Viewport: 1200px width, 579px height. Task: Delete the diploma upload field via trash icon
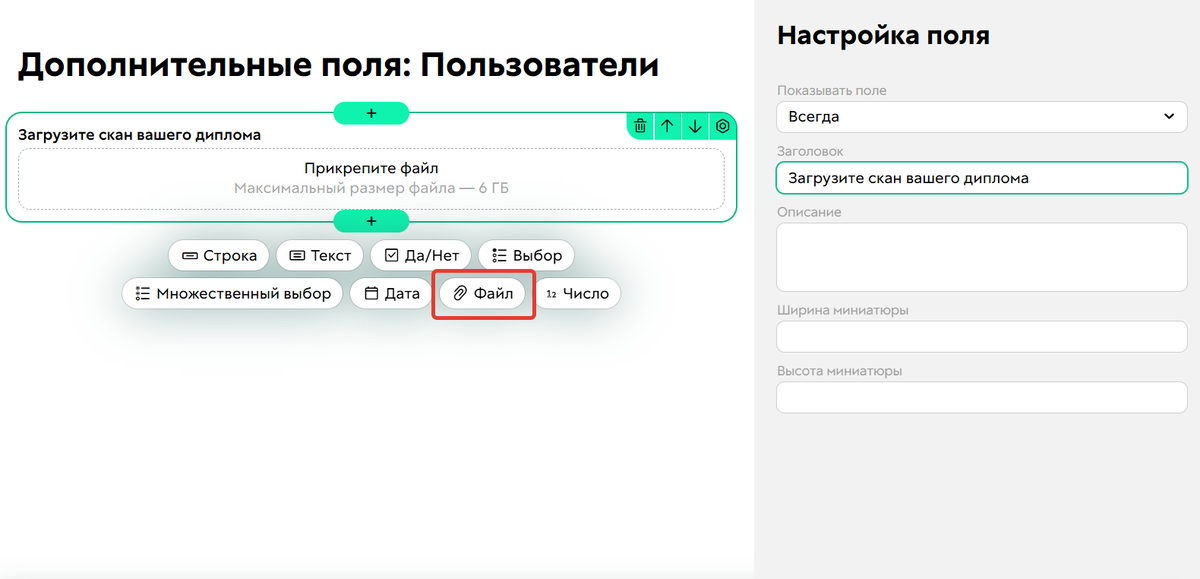(640, 125)
